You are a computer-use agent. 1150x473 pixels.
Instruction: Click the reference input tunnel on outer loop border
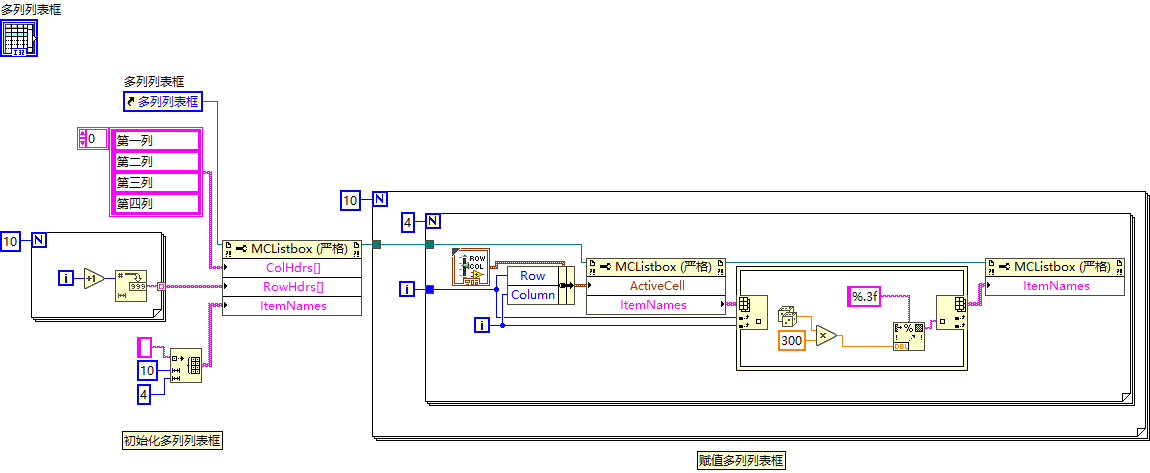[x=376, y=244]
